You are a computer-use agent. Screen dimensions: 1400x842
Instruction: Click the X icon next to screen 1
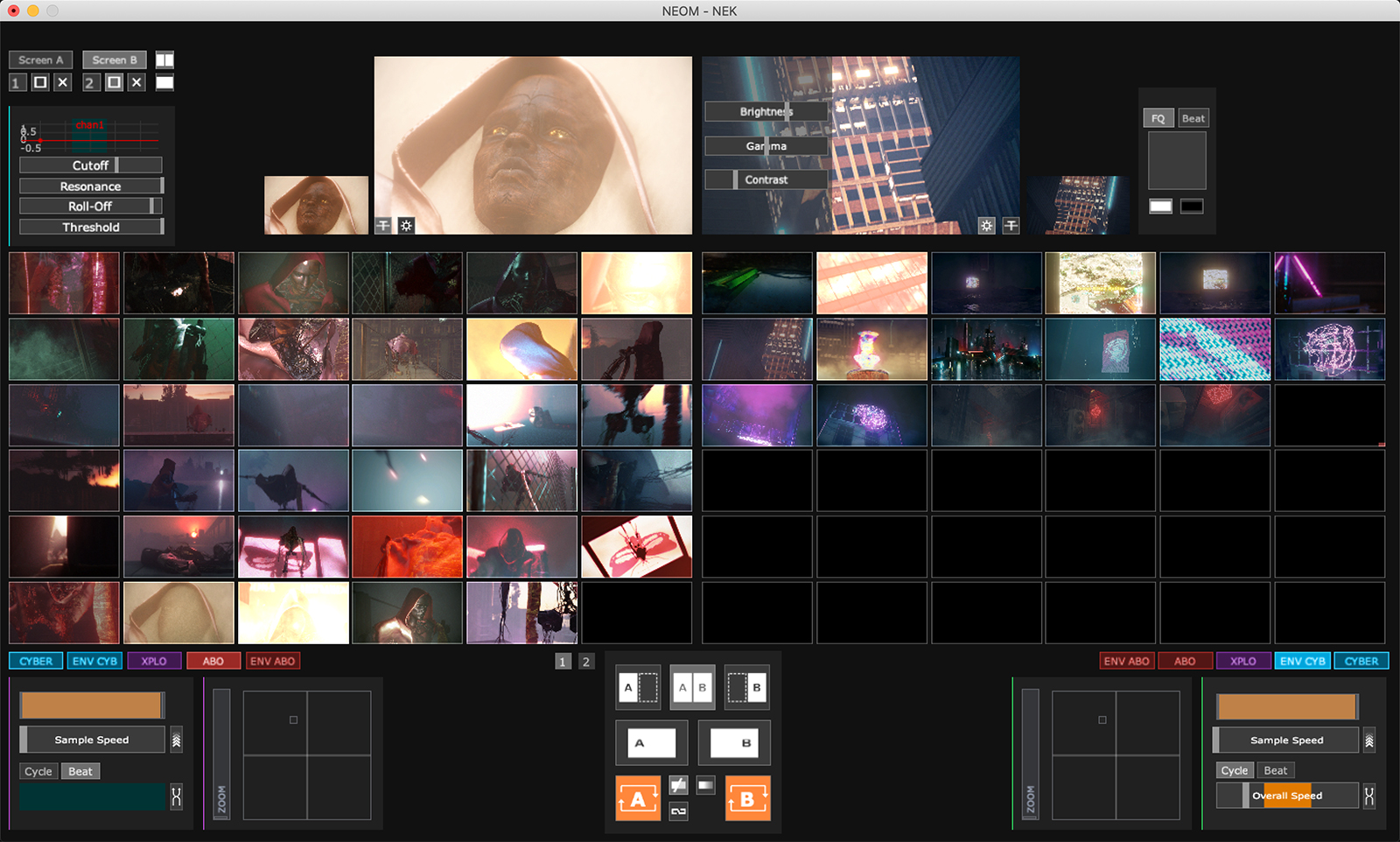[x=62, y=82]
